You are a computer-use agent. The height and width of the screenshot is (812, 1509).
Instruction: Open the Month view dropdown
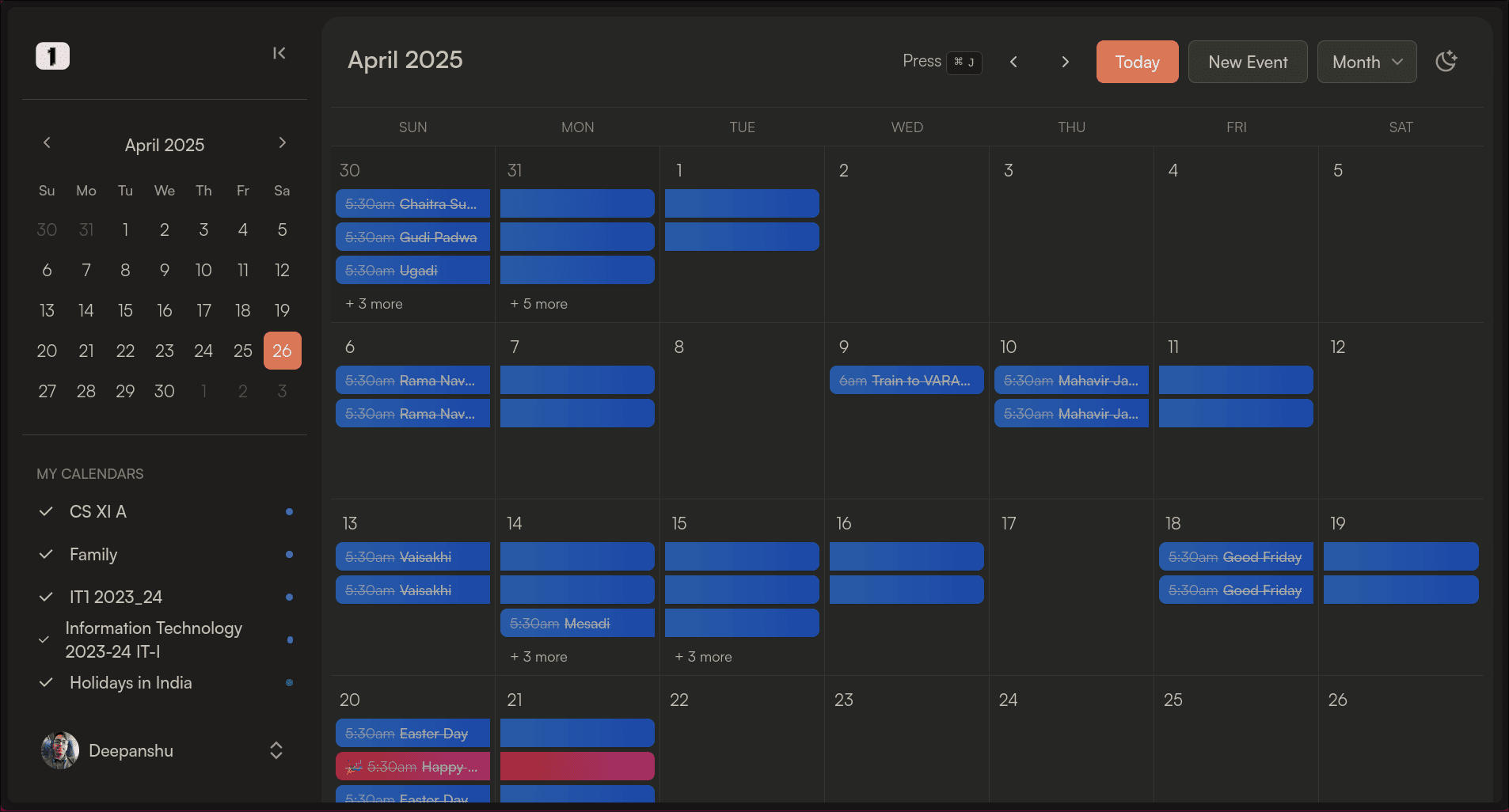coord(1366,62)
